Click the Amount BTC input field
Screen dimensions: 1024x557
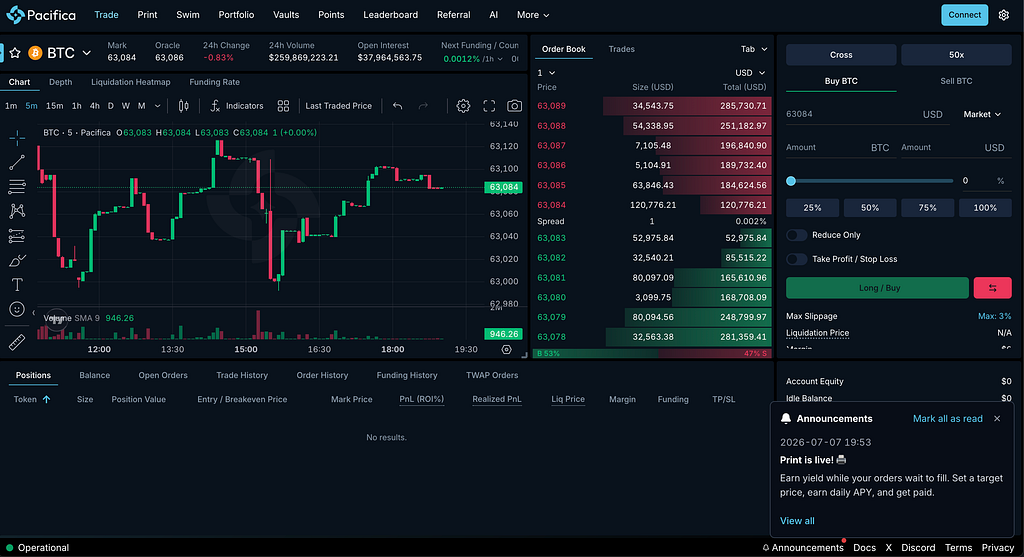click(x=839, y=148)
